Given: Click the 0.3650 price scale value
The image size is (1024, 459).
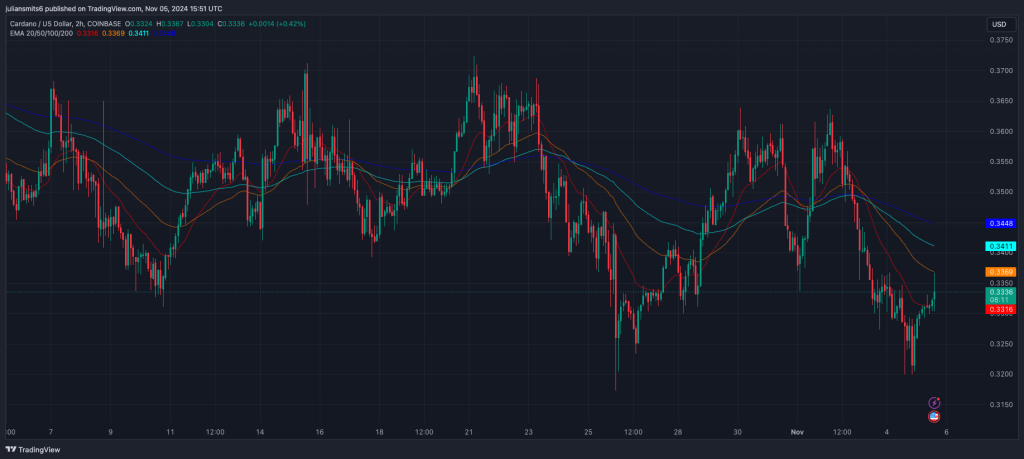Looking at the screenshot, I should click(1001, 101).
